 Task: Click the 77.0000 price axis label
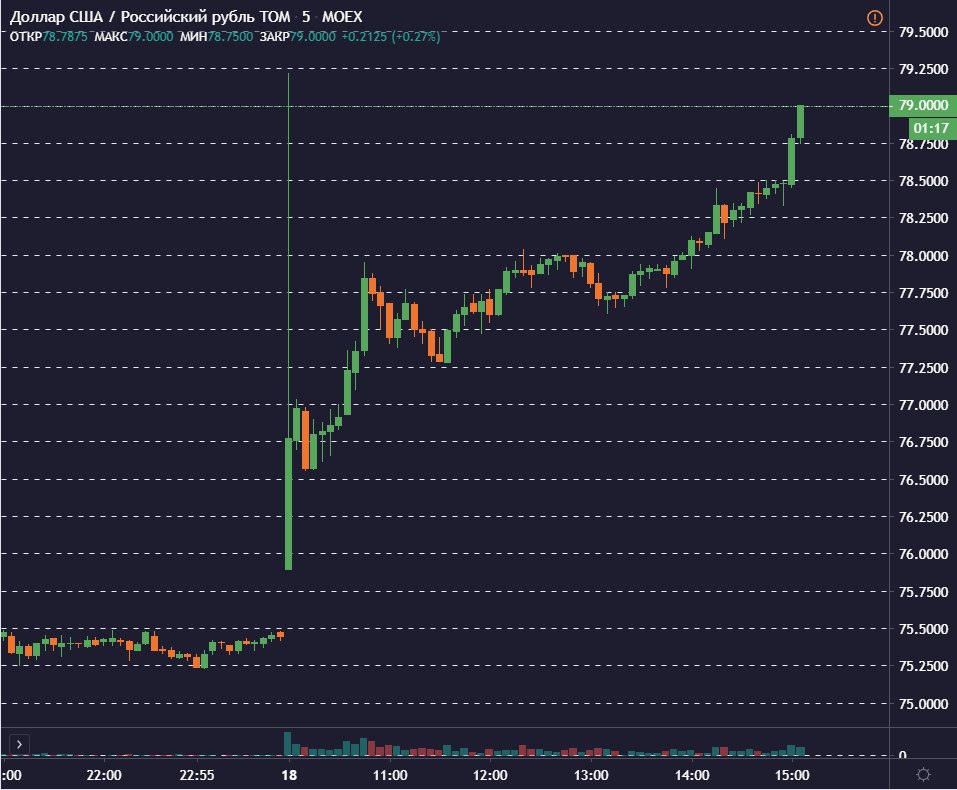923,405
